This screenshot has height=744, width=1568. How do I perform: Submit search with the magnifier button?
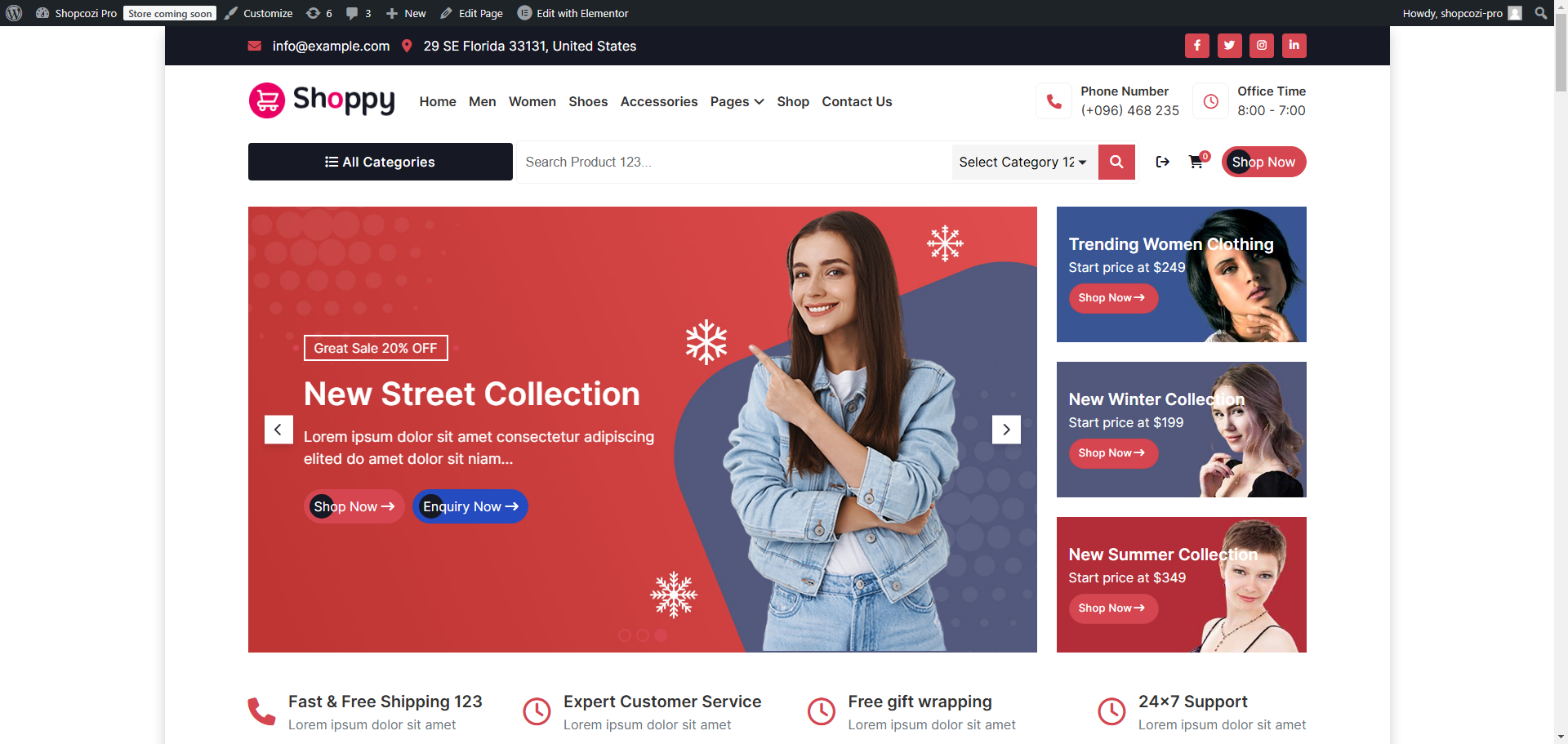pyautogui.click(x=1116, y=162)
